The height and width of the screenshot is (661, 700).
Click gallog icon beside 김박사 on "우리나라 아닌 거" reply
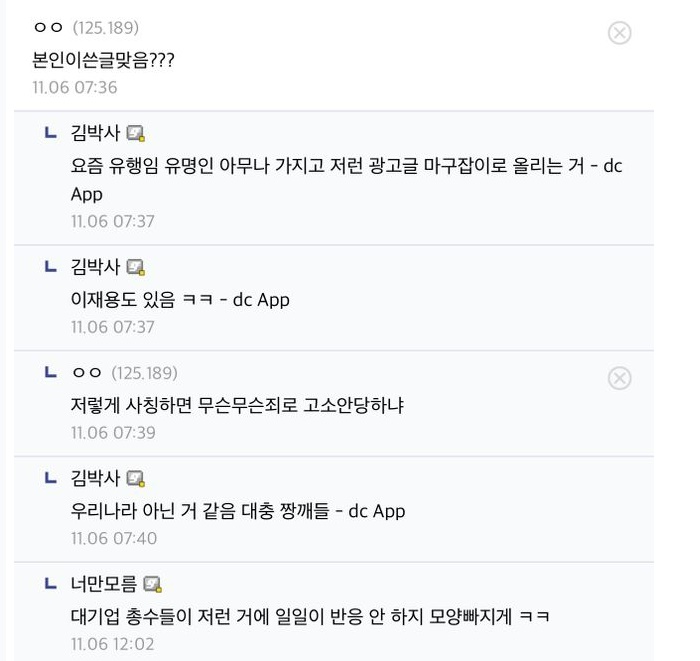[x=136, y=479]
